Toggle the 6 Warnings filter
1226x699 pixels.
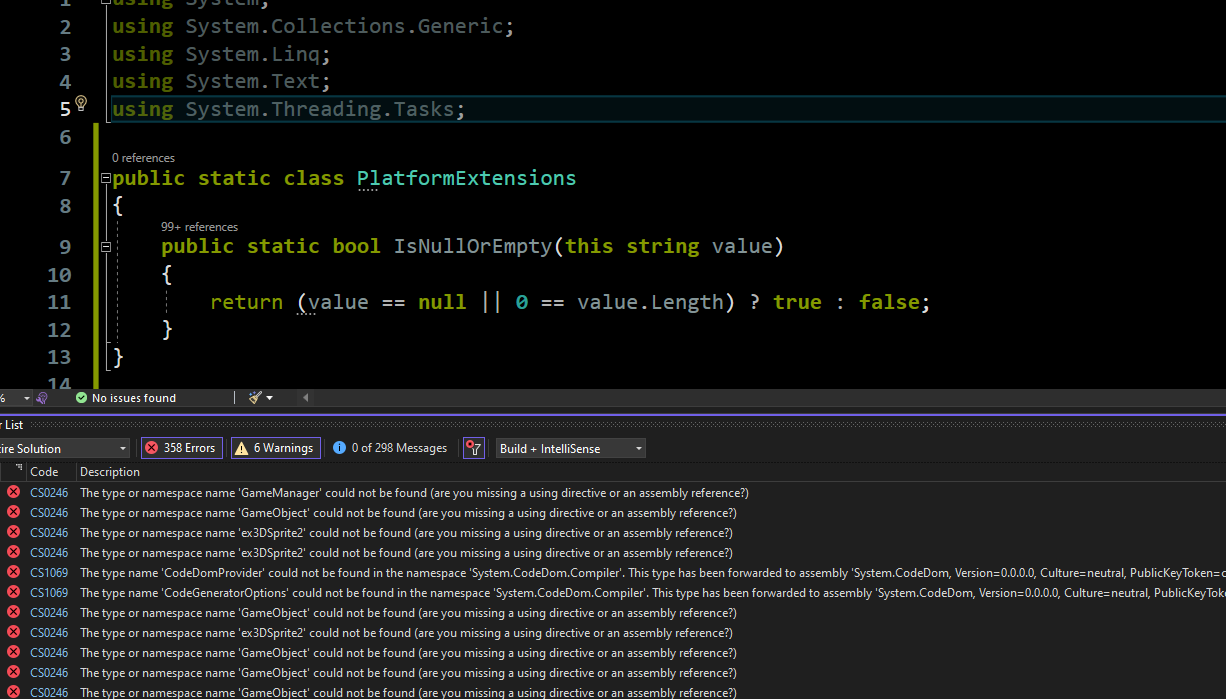click(275, 448)
